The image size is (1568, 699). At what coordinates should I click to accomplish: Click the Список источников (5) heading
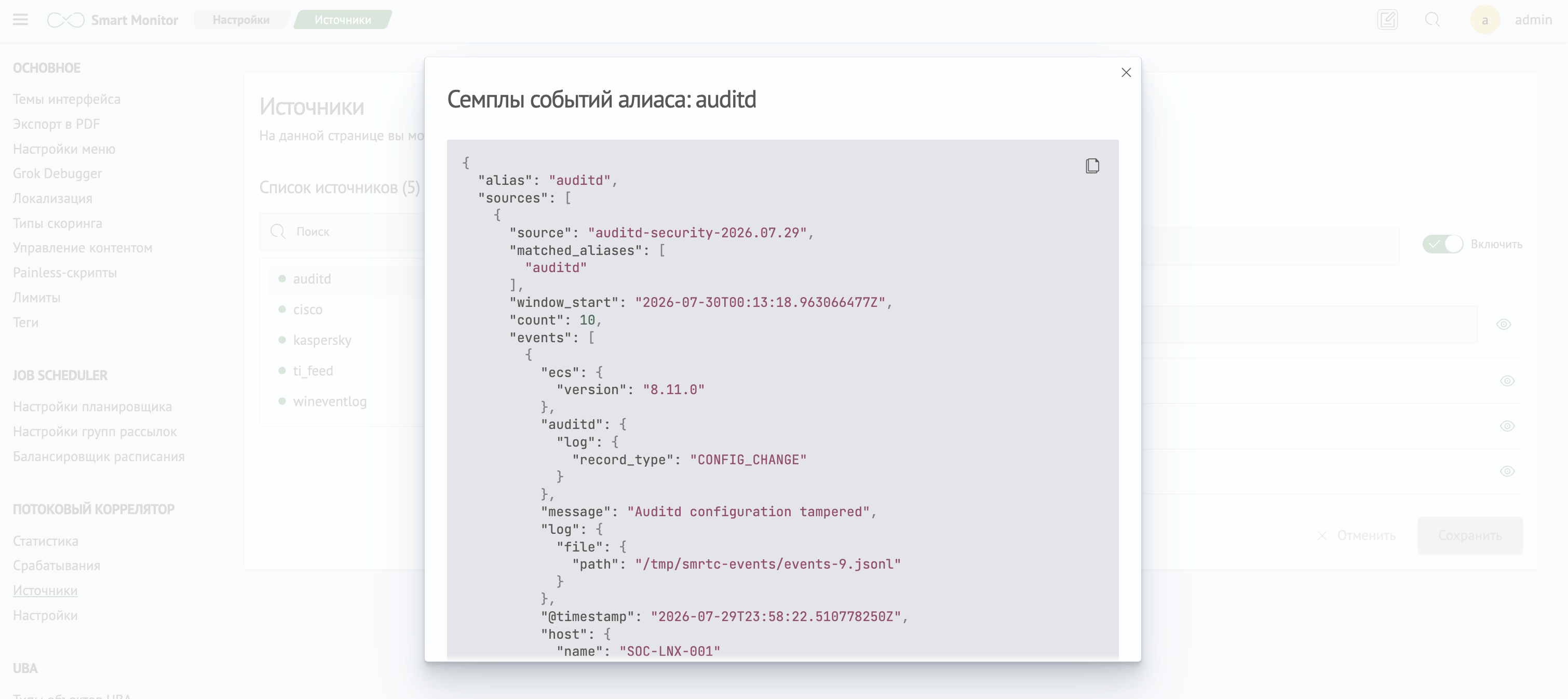[x=340, y=187]
